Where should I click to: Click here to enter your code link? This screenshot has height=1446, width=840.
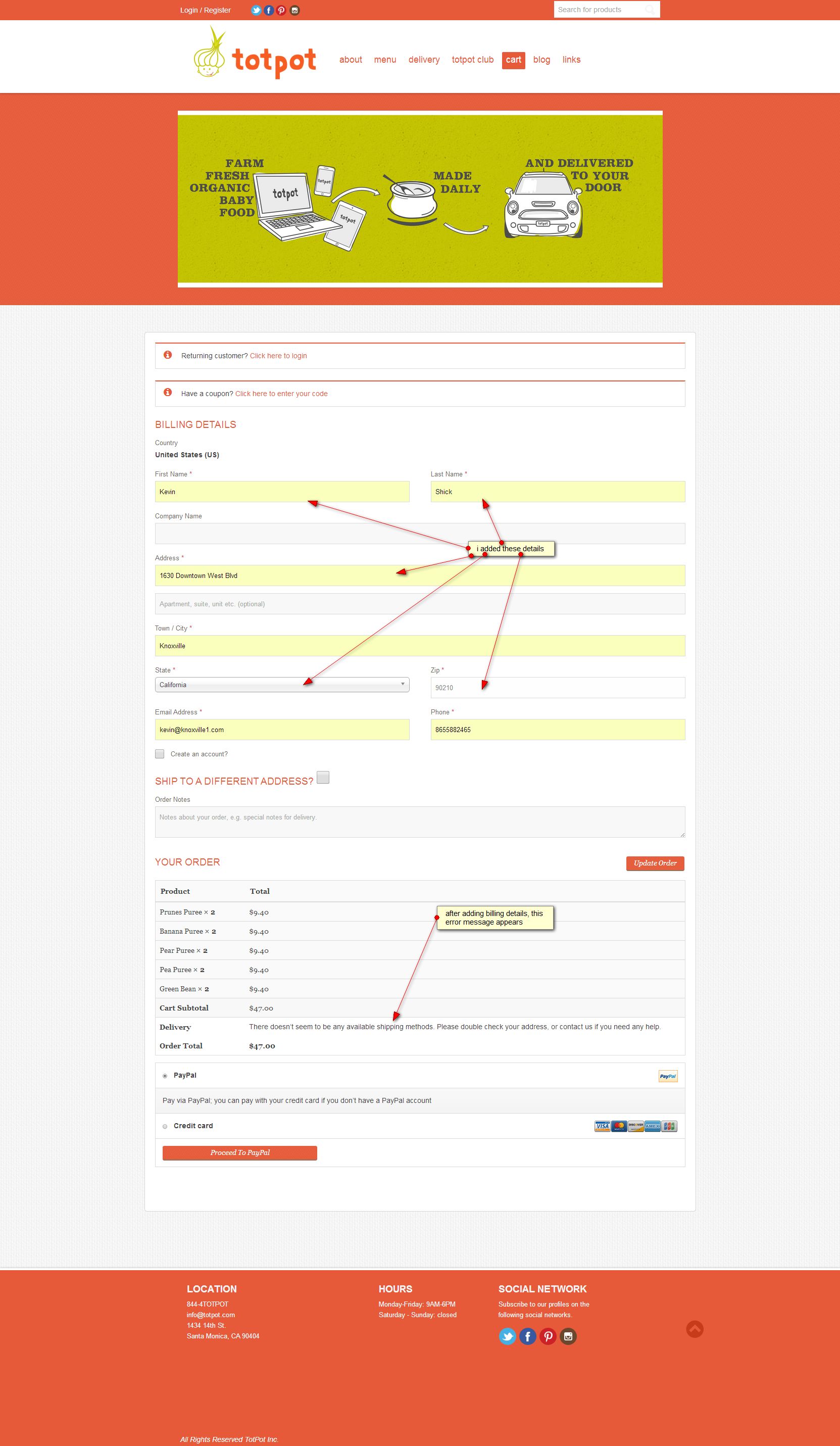[281, 394]
